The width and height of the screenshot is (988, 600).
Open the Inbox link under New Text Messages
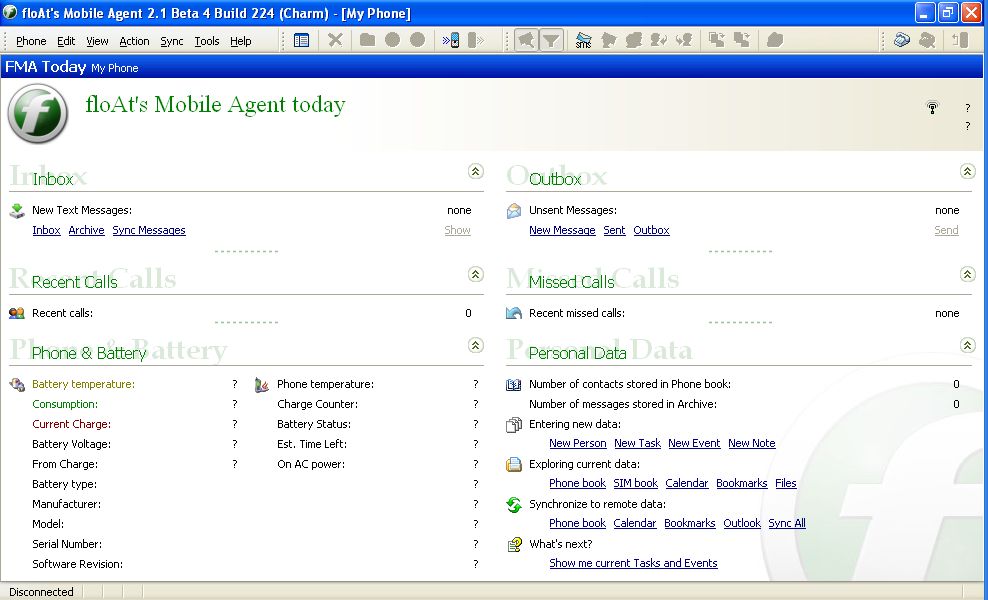coord(46,230)
